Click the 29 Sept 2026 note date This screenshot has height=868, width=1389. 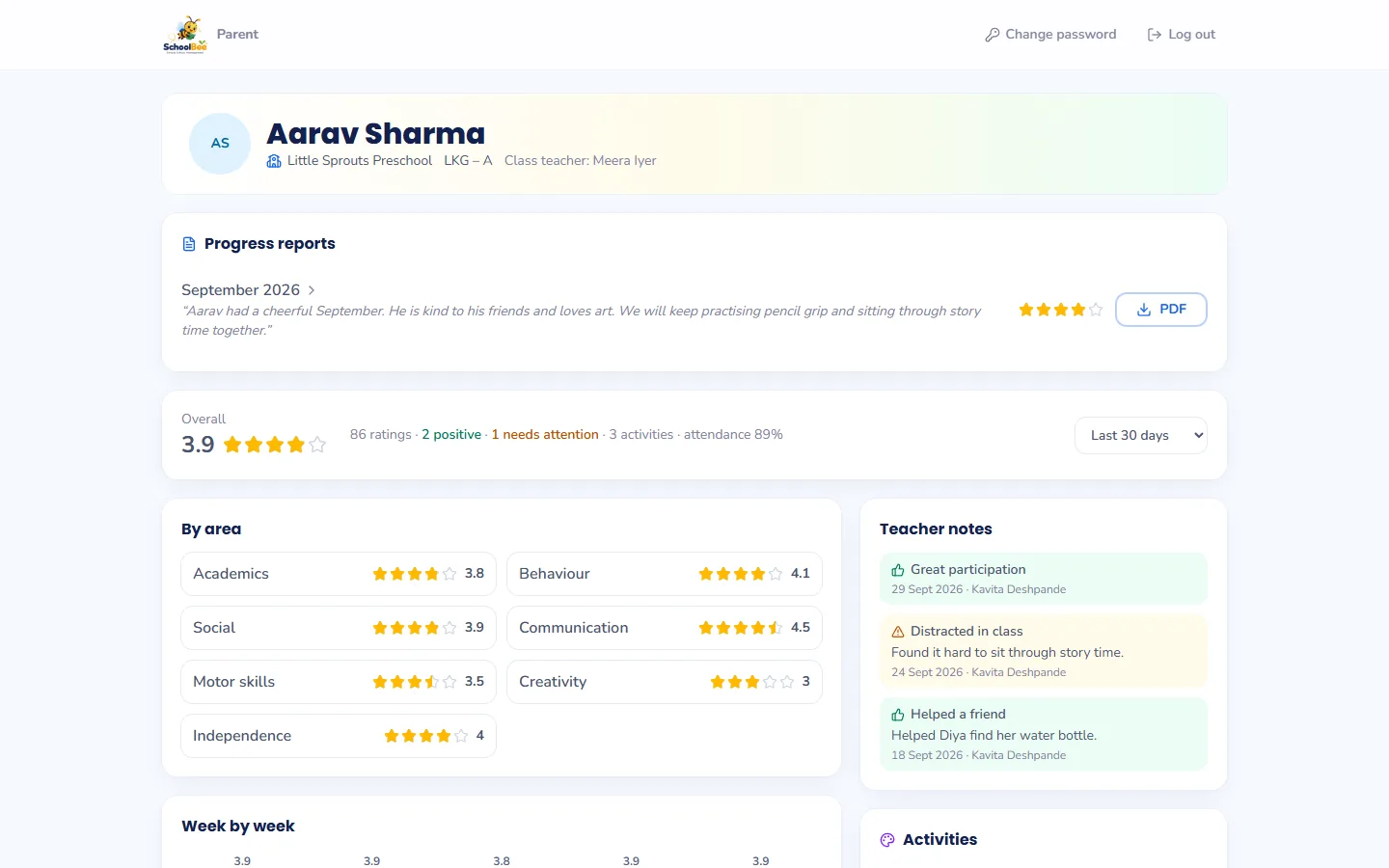927,590
